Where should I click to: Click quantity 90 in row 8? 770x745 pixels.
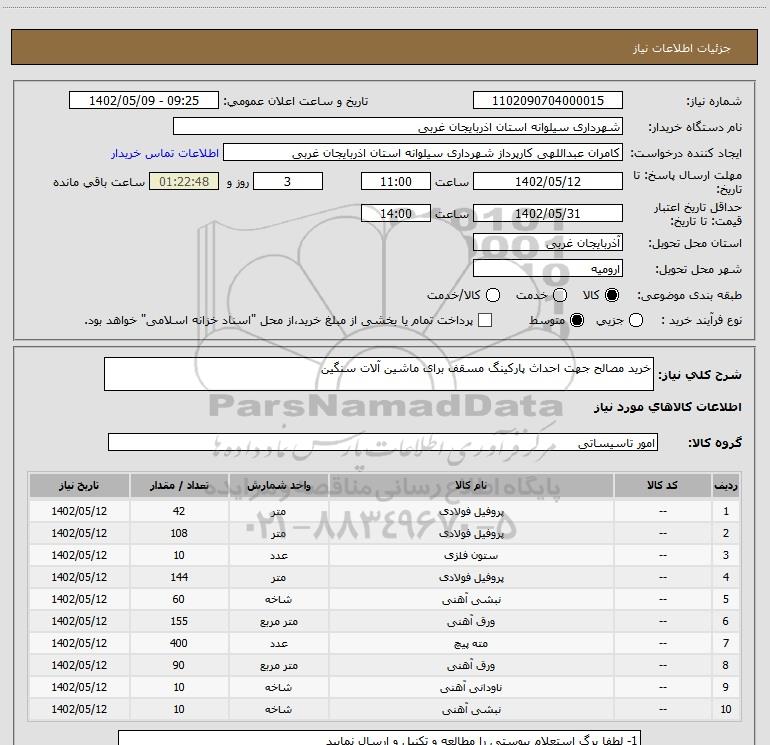[179, 665]
